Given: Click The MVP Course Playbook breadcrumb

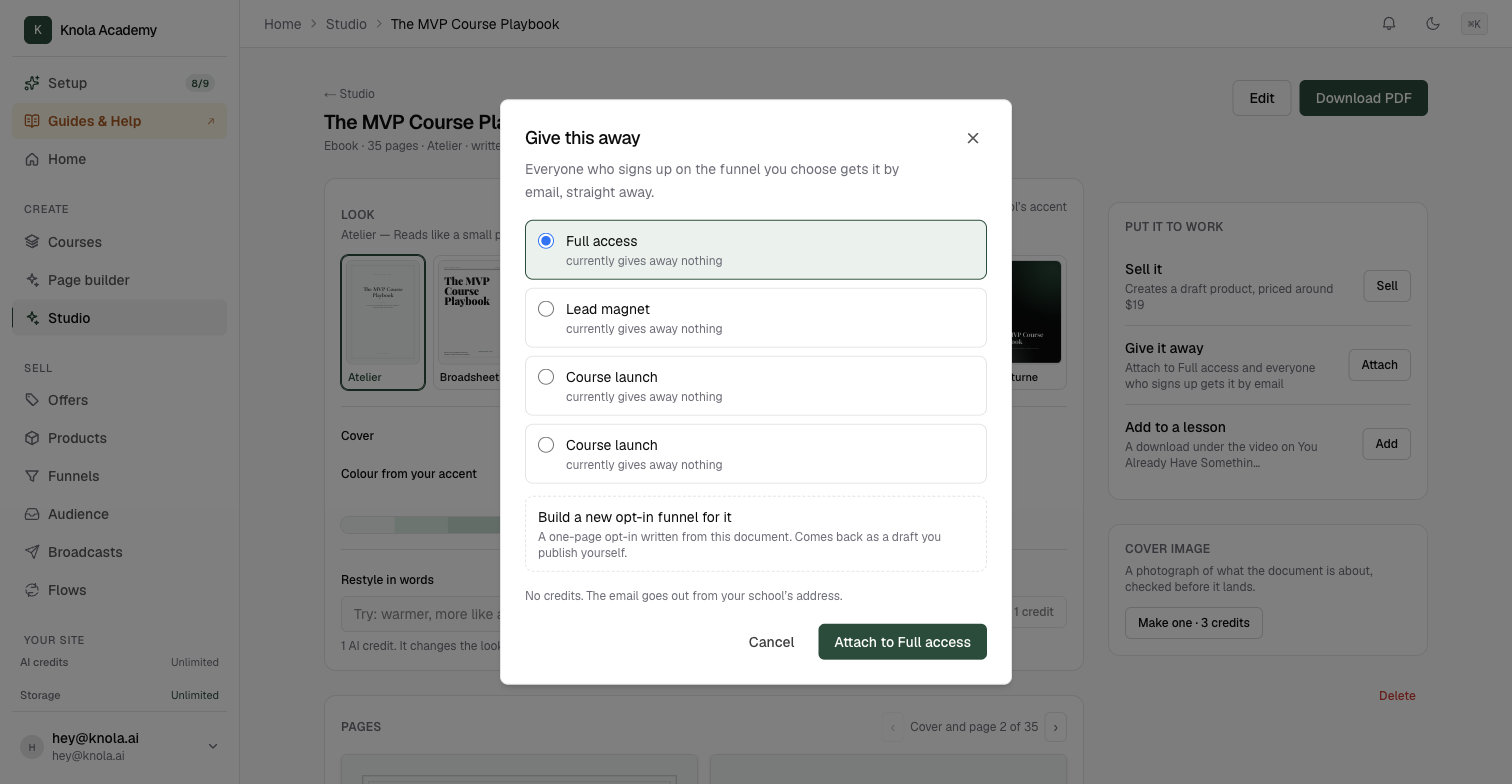Looking at the screenshot, I should pos(475,24).
